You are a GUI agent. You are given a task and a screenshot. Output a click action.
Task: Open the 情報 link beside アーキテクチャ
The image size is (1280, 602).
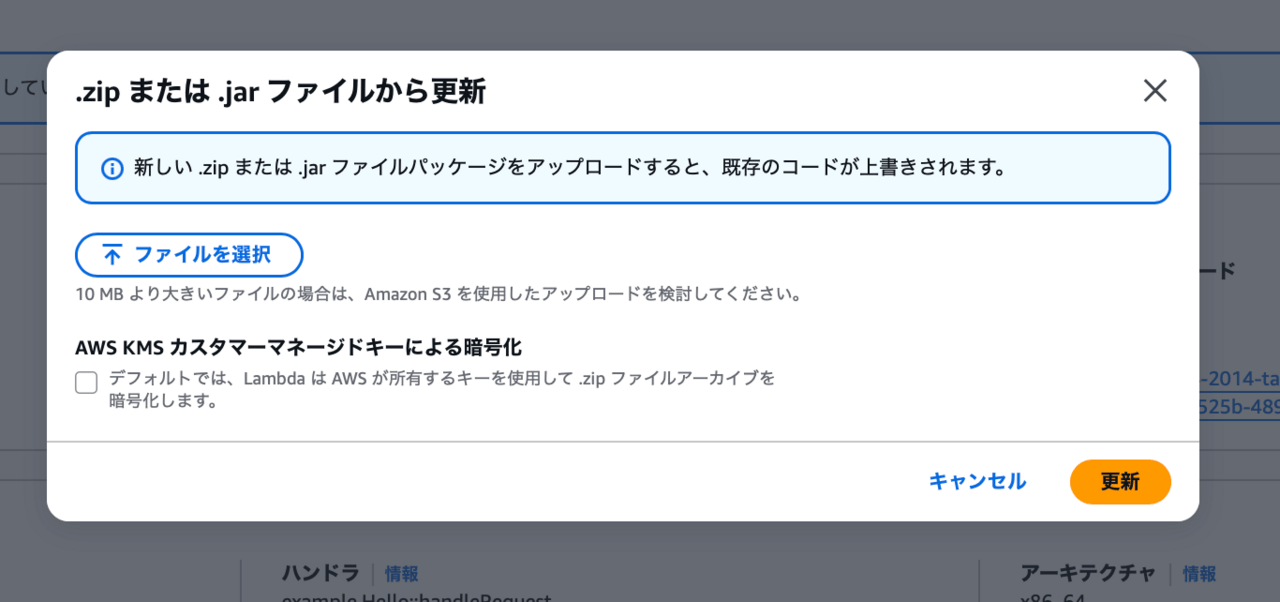point(1199,574)
